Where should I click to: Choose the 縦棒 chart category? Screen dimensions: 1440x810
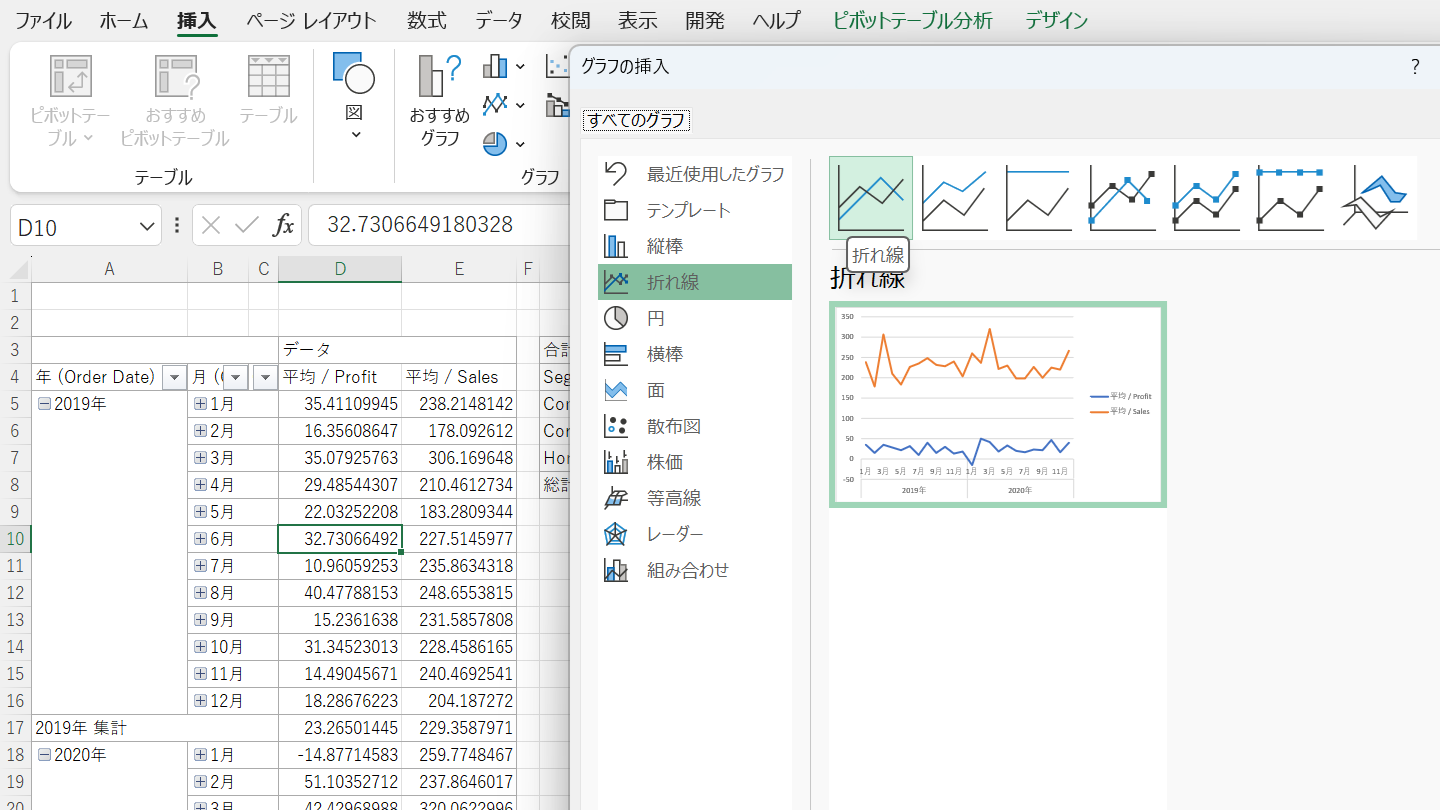(x=695, y=246)
